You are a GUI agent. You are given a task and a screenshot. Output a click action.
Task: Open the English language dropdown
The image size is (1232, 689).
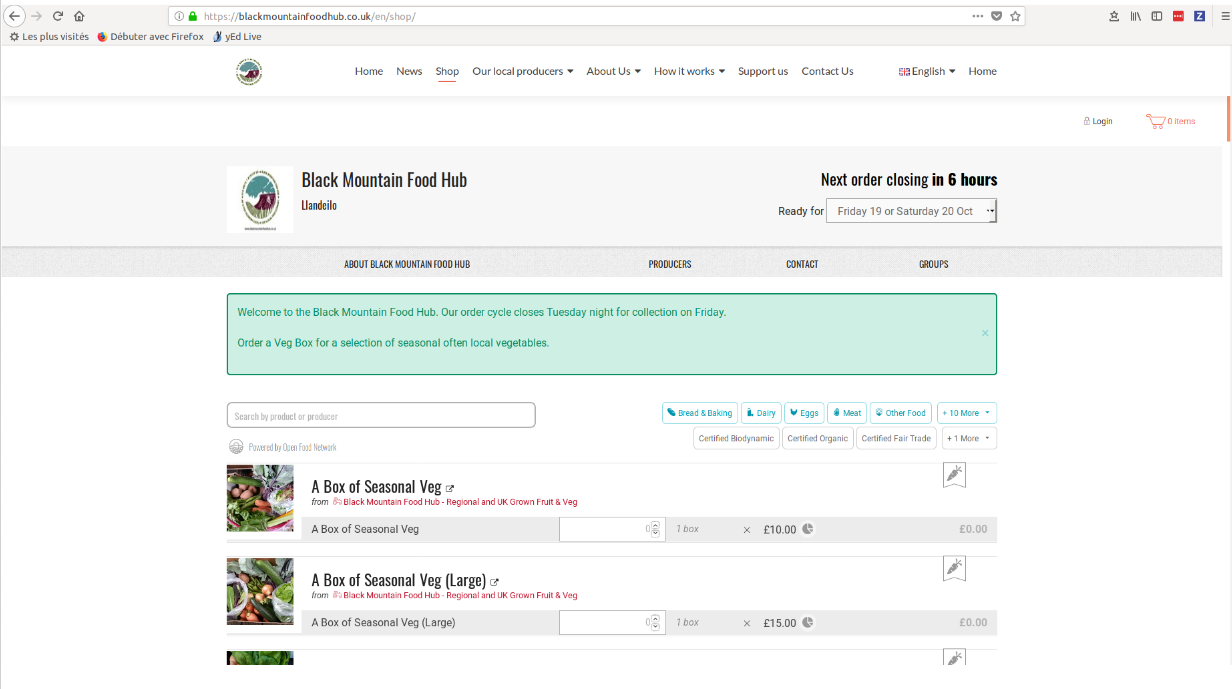[927, 71]
